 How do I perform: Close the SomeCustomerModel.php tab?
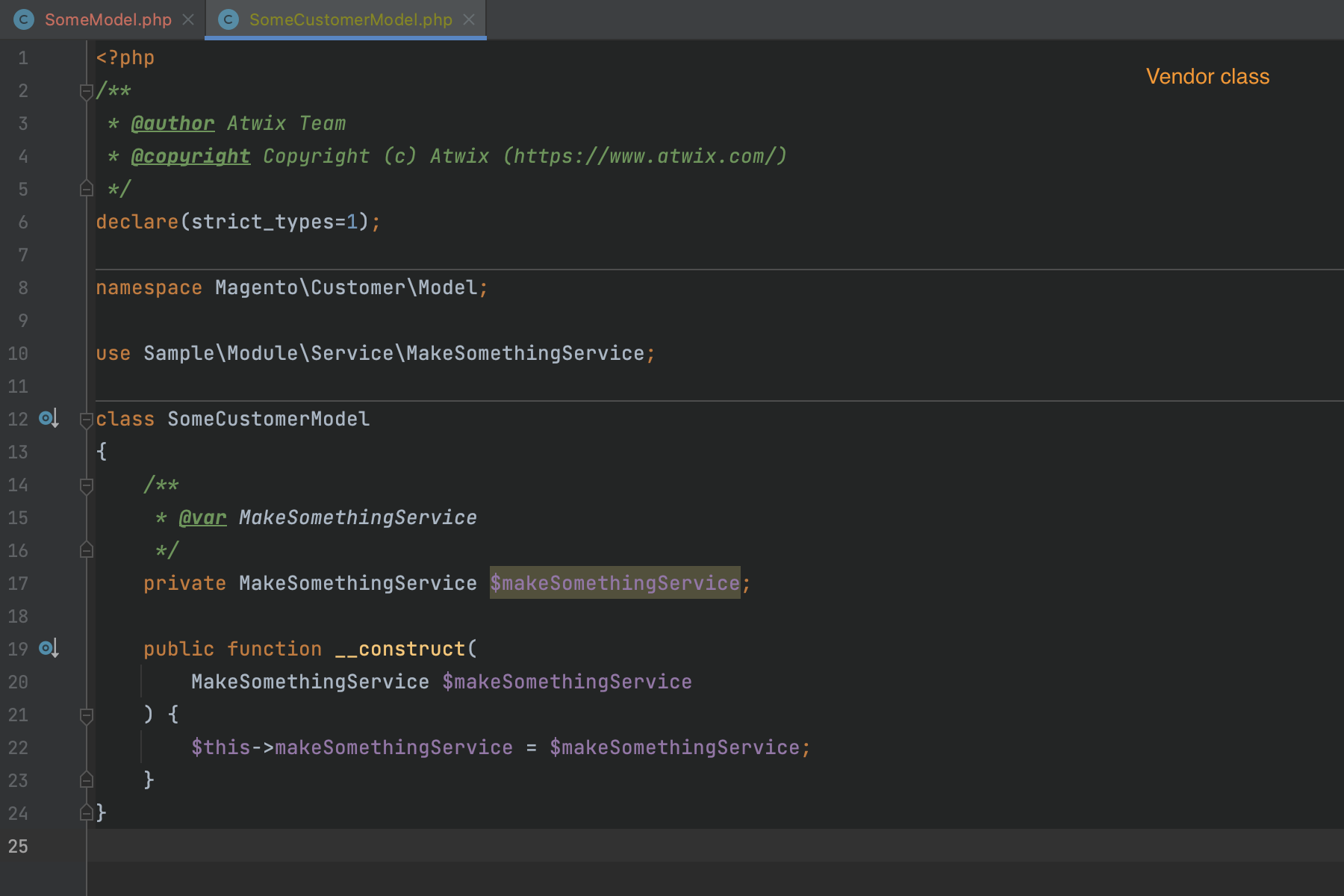click(469, 19)
